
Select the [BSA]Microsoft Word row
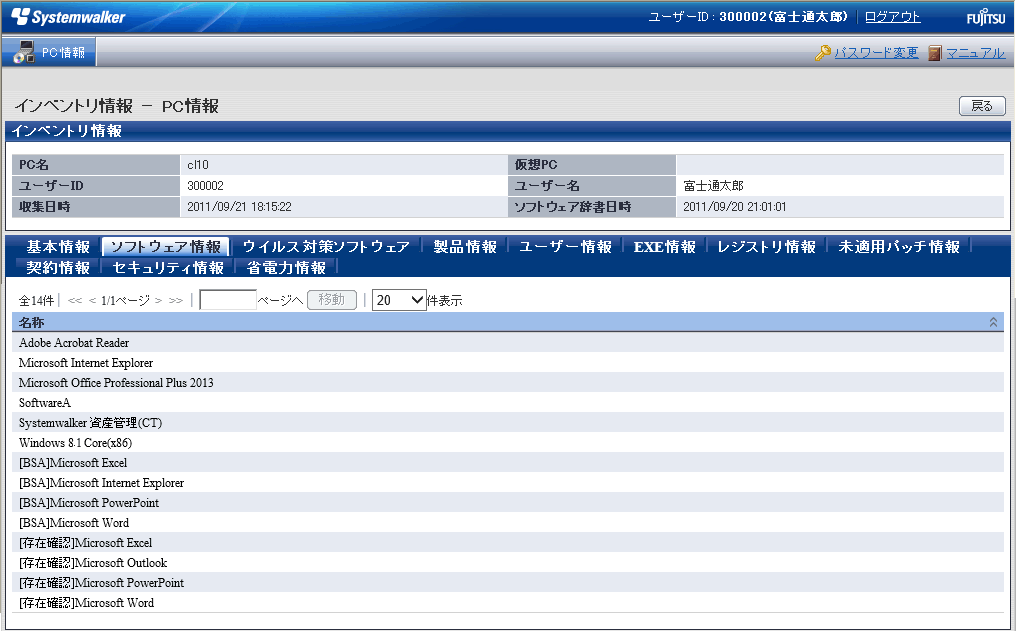pyautogui.click(x=508, y=522)
